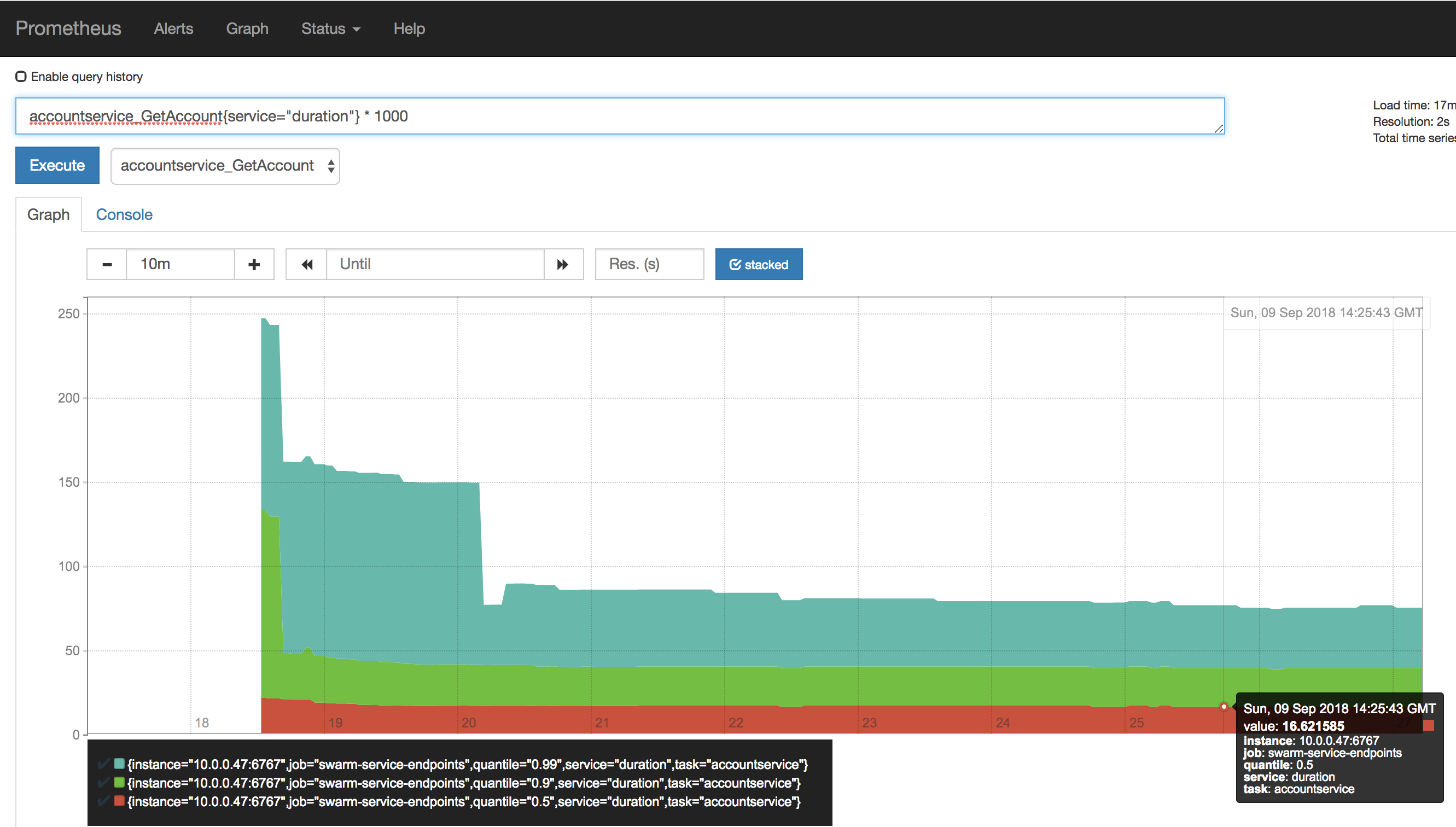The image size is (1456, 827).
Task: Toggle quantile 0.9 series checkmark in legend
Action: pyautogui.click(x=104, y=783)
